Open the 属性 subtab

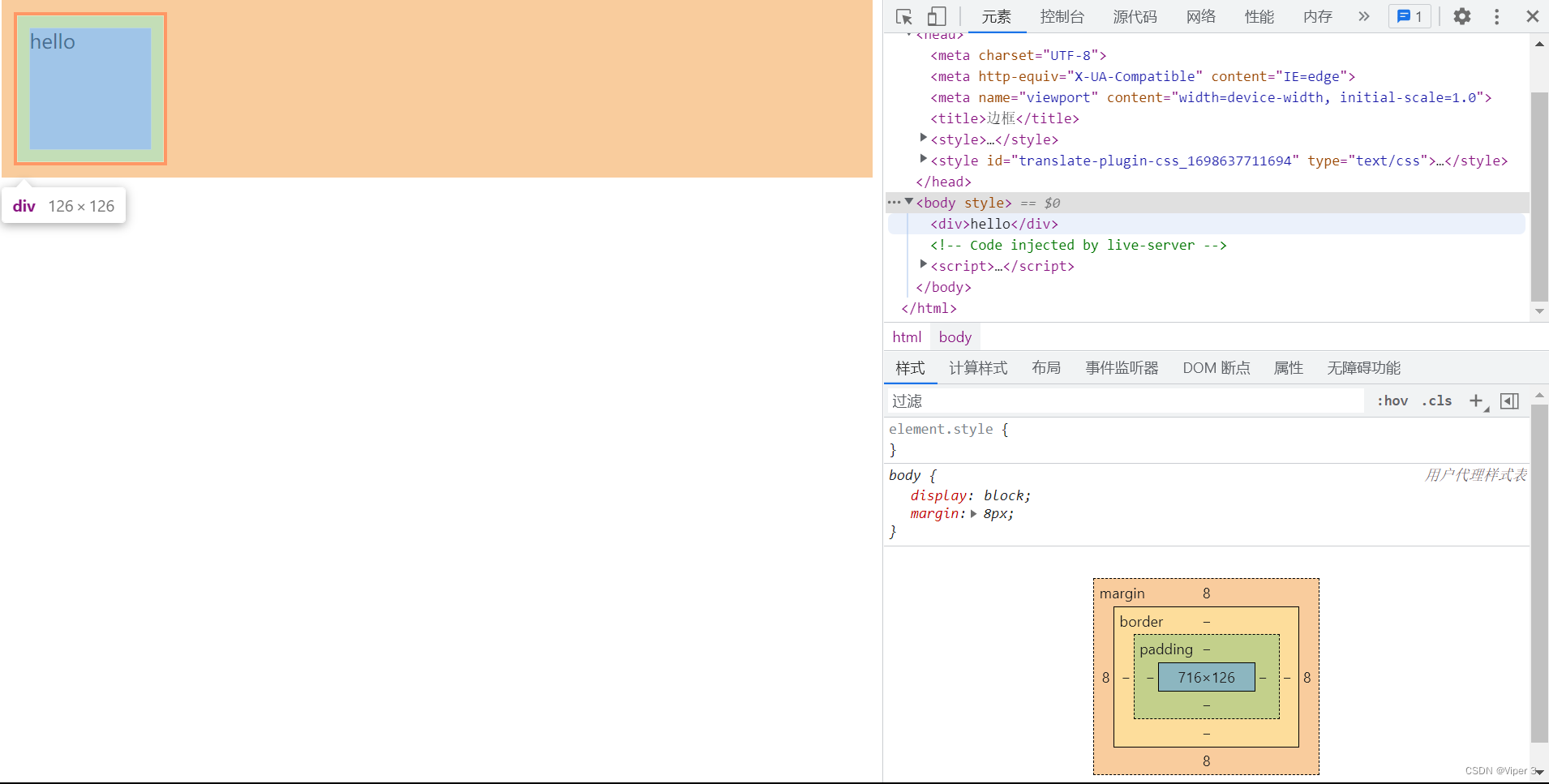pos(1289,368)
